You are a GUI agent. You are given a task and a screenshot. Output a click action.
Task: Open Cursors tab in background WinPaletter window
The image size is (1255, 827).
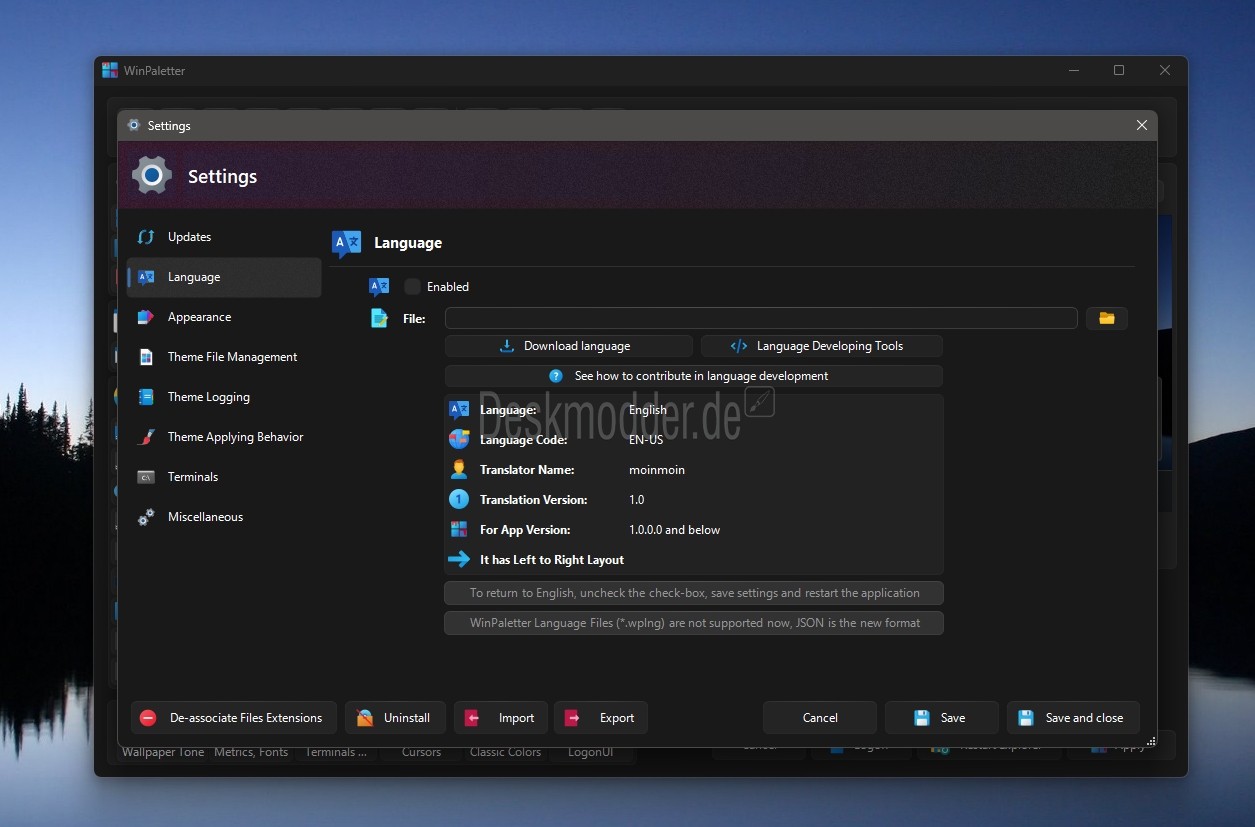click(421, 752)
